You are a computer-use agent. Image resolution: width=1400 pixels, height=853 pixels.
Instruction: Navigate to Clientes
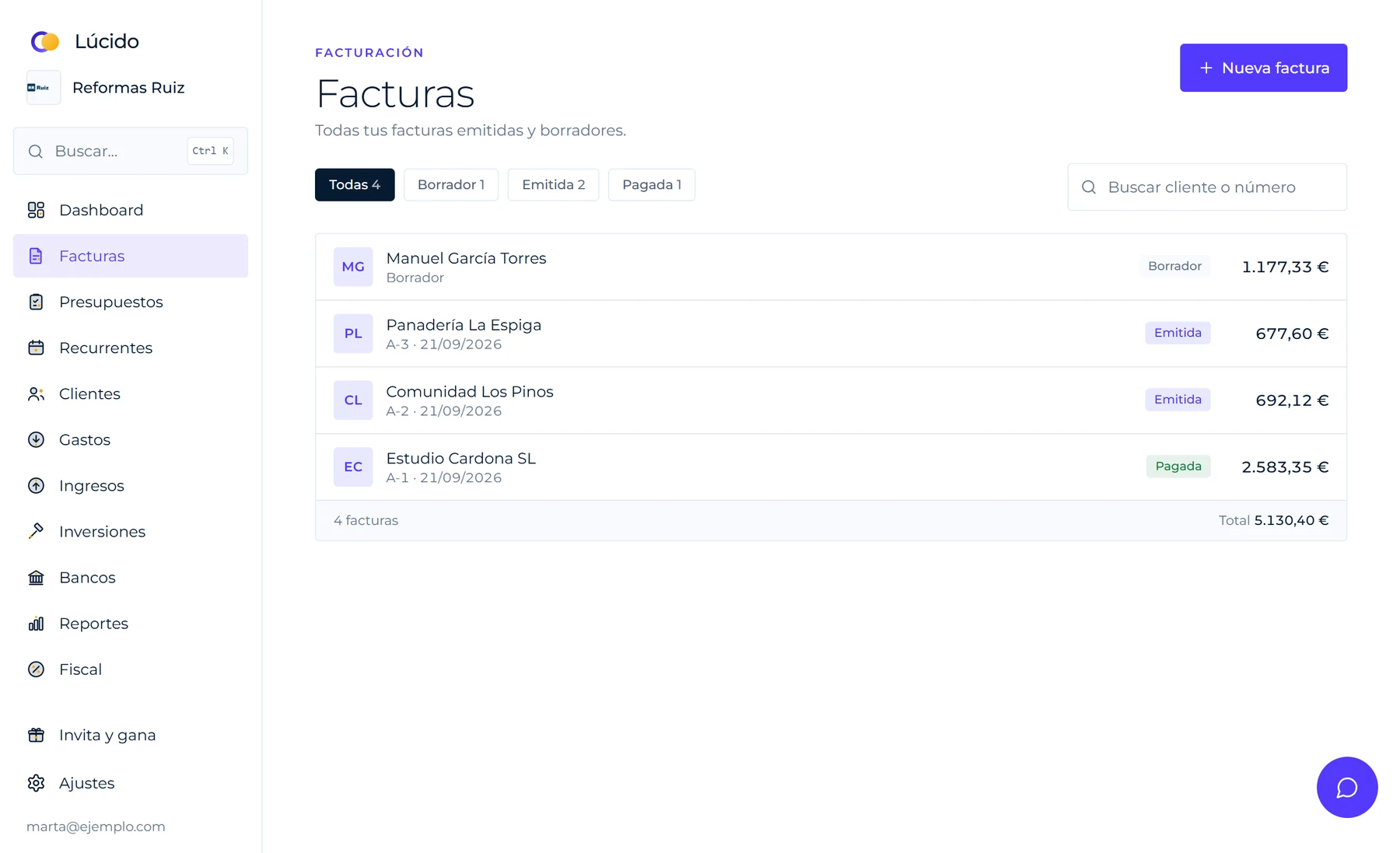(x=131, y=393)
